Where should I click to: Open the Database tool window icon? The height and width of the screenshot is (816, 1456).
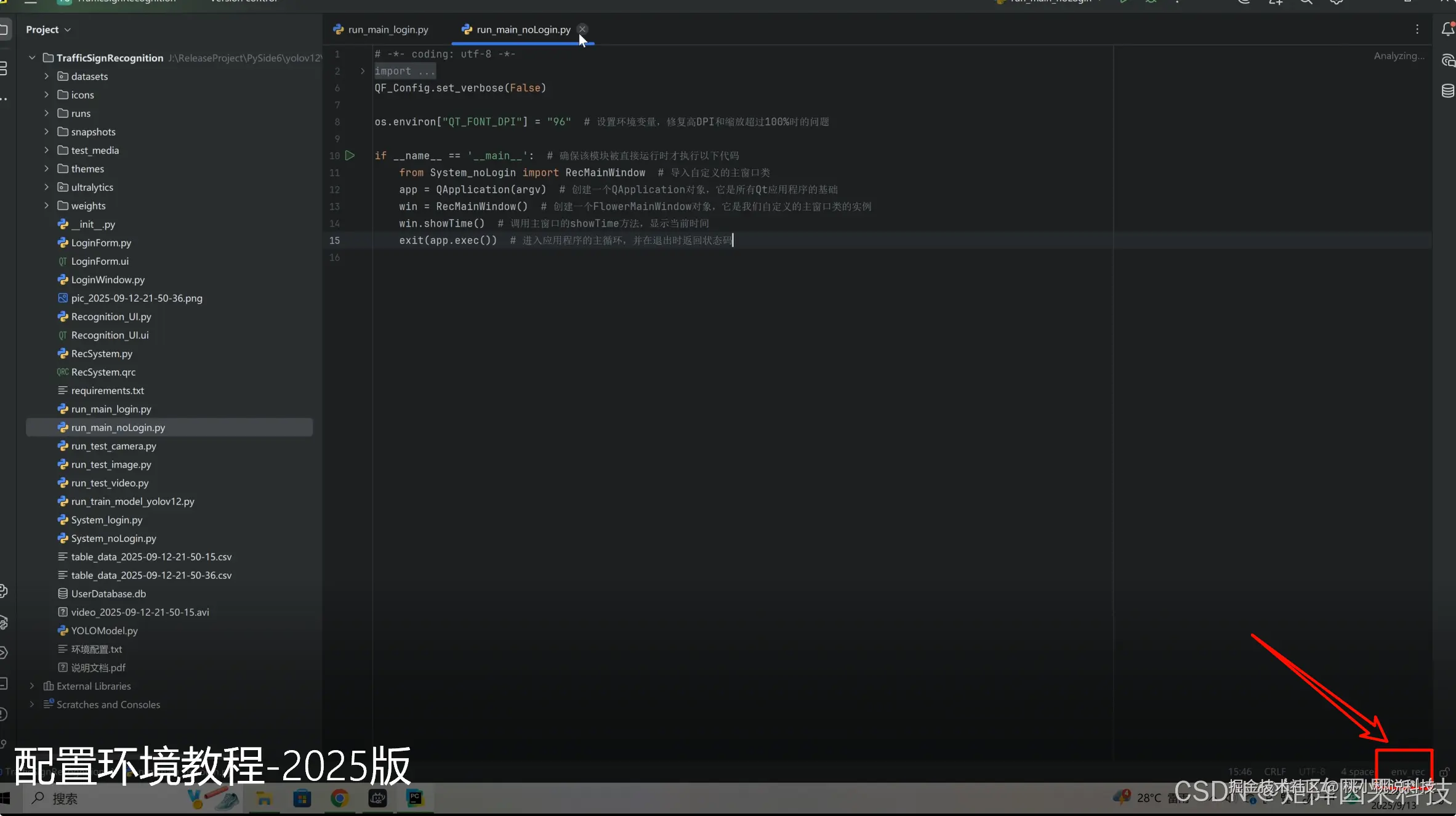1447,91
